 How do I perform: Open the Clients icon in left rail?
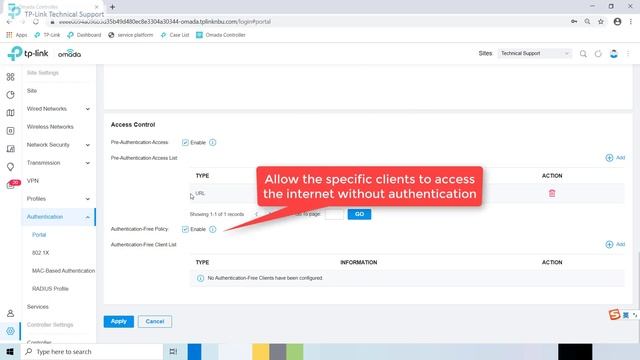pos(11,149)
